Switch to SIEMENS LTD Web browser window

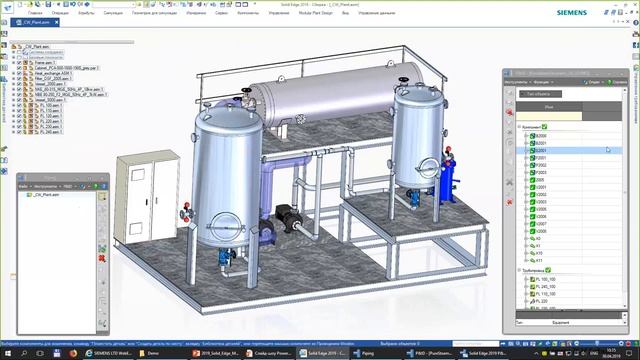tap(109, 353)
